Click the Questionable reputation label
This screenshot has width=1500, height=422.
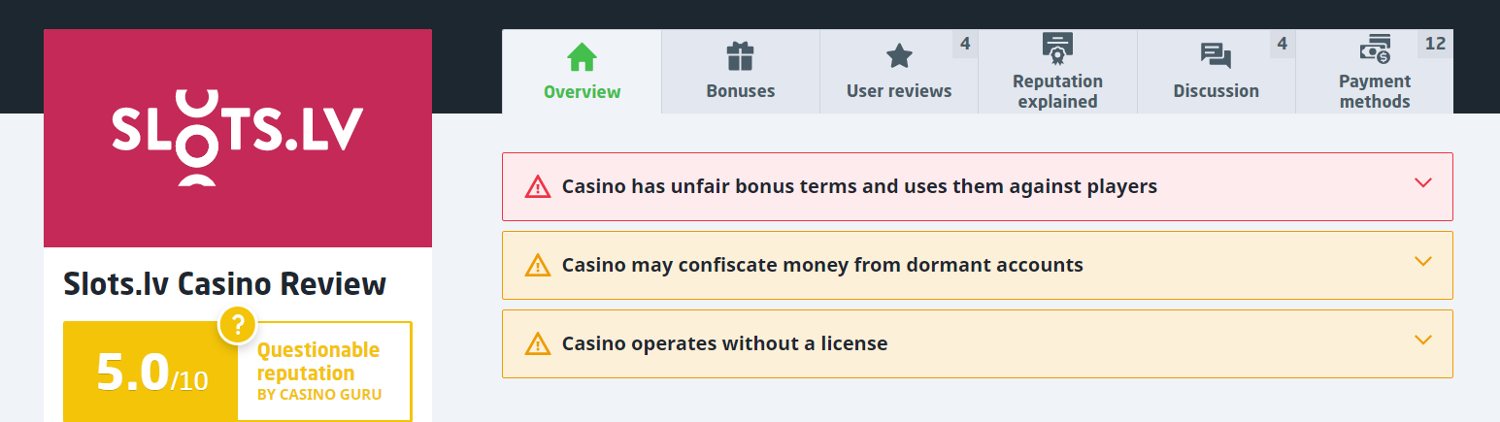pos(318,362)
